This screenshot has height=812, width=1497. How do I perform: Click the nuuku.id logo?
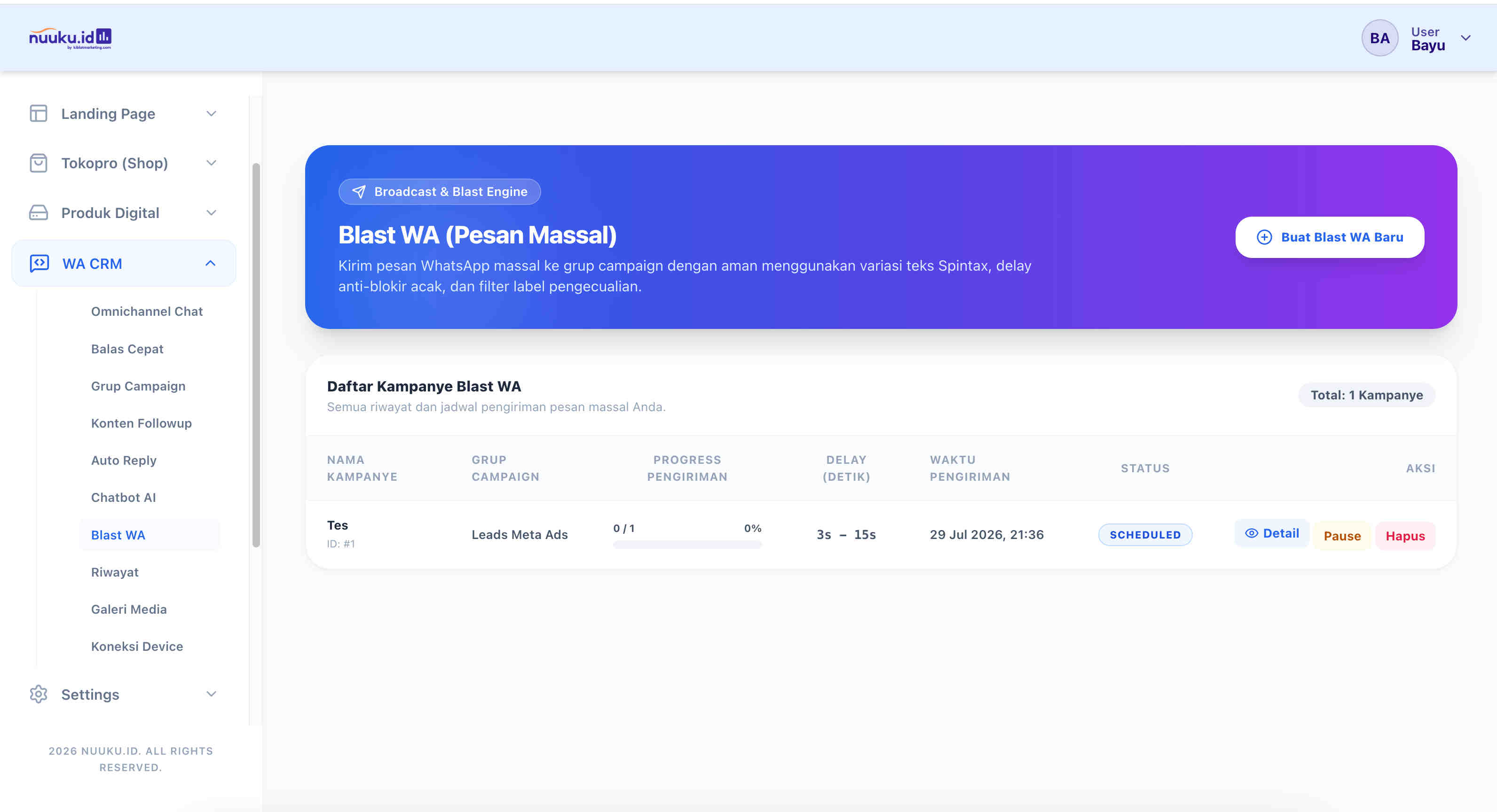coord(71,39)
